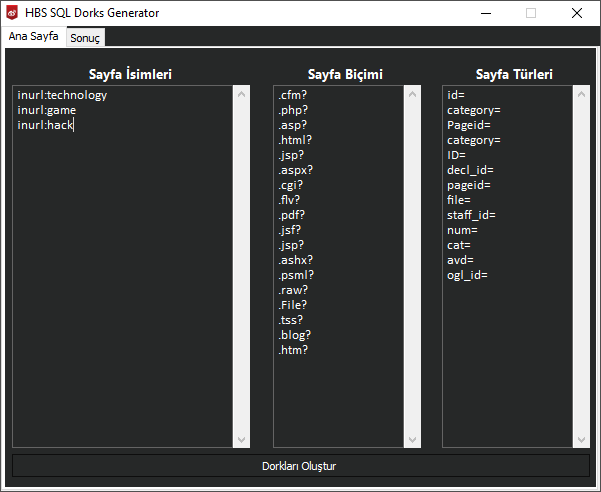Image resolution: width=601 pixels, height=492 pixels.
Task: Click the .blog? entry
Action: (294, 335)
